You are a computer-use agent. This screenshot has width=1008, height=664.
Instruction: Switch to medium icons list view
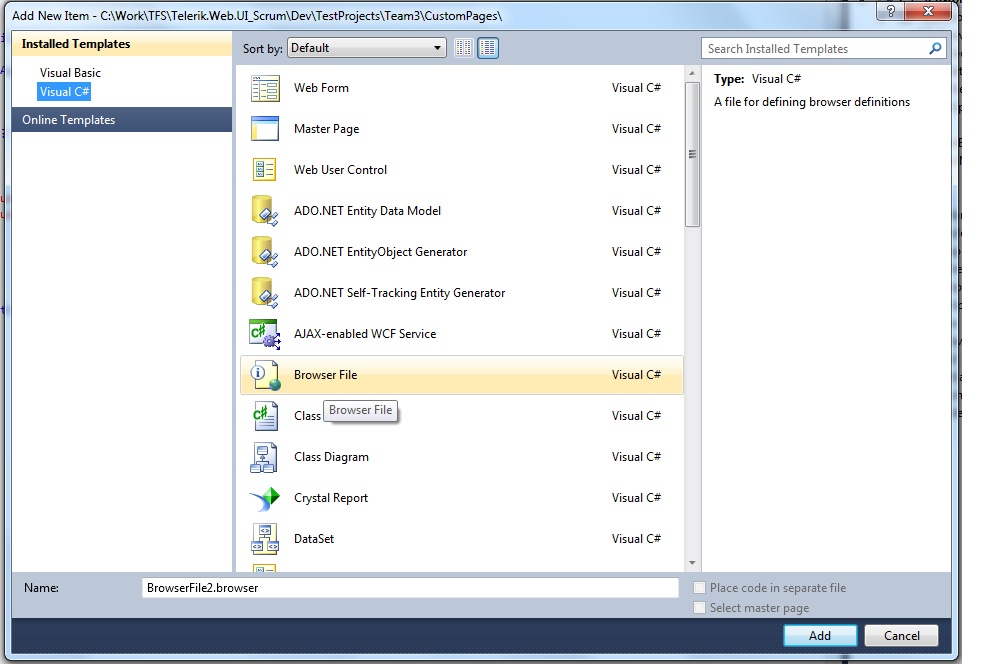coord(488,48)
